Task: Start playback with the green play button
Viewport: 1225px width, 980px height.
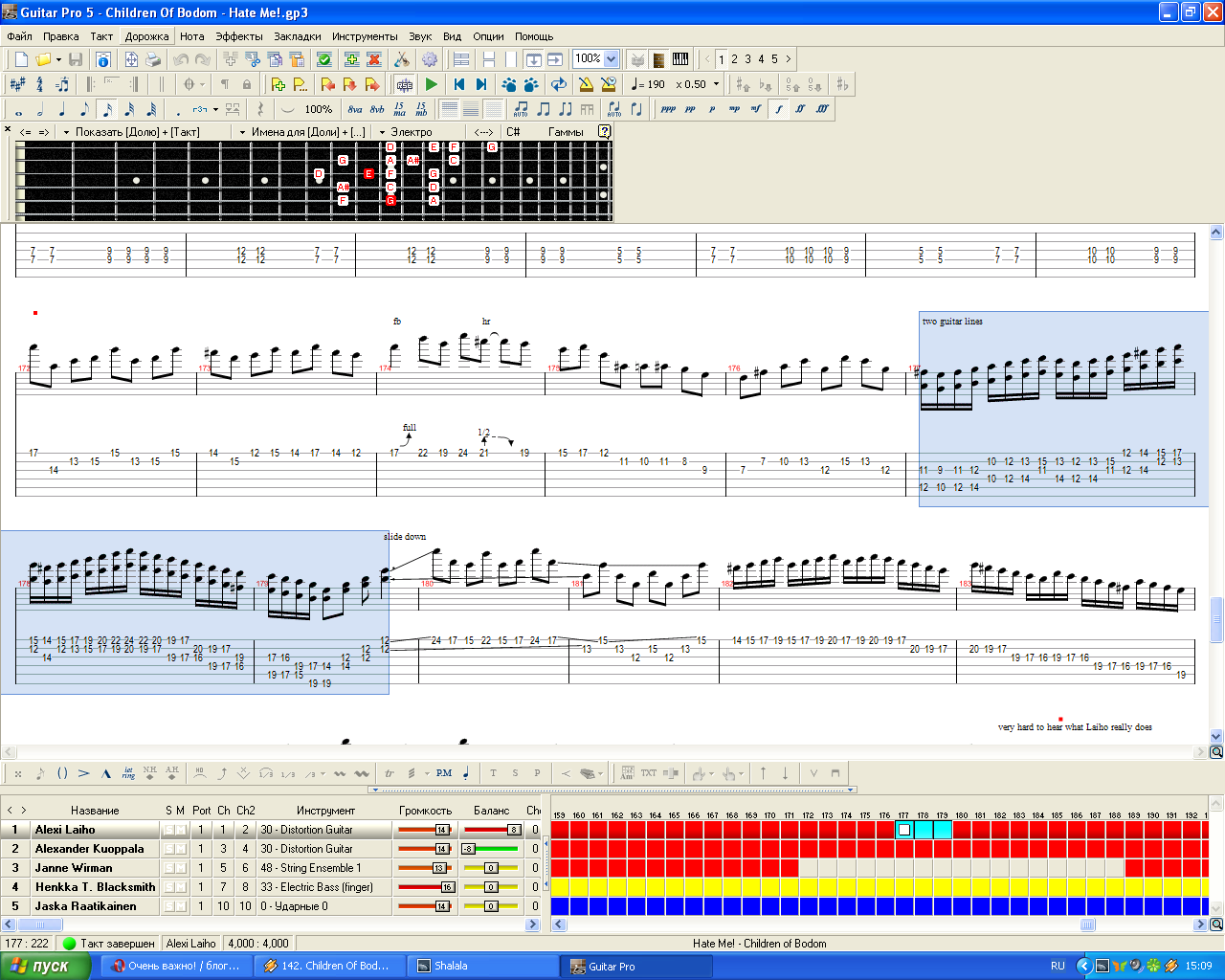Action: tap(432, 84)
